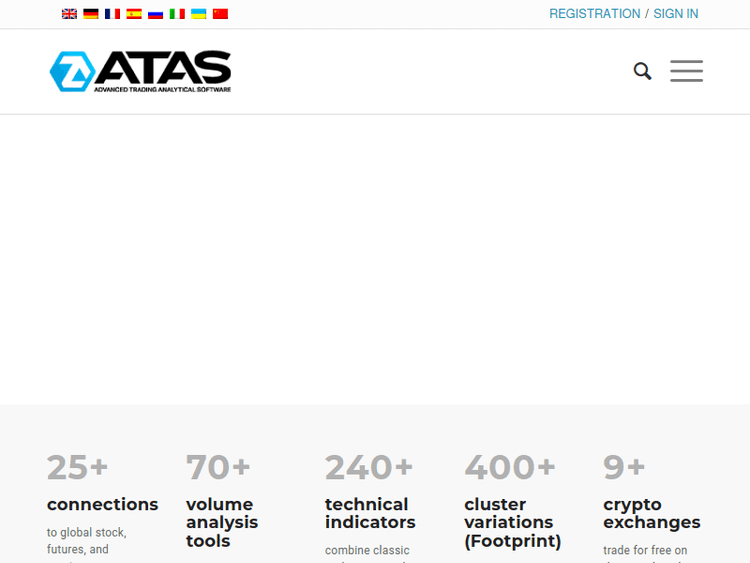Select the Chinese flag language option
The image size is (750, 563).
point(220,14)
